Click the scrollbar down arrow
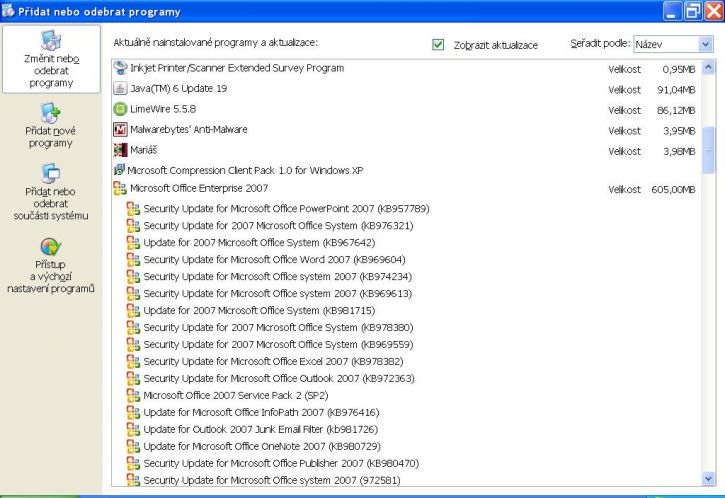The image size is (725, 498). click(x=708, y=479)
